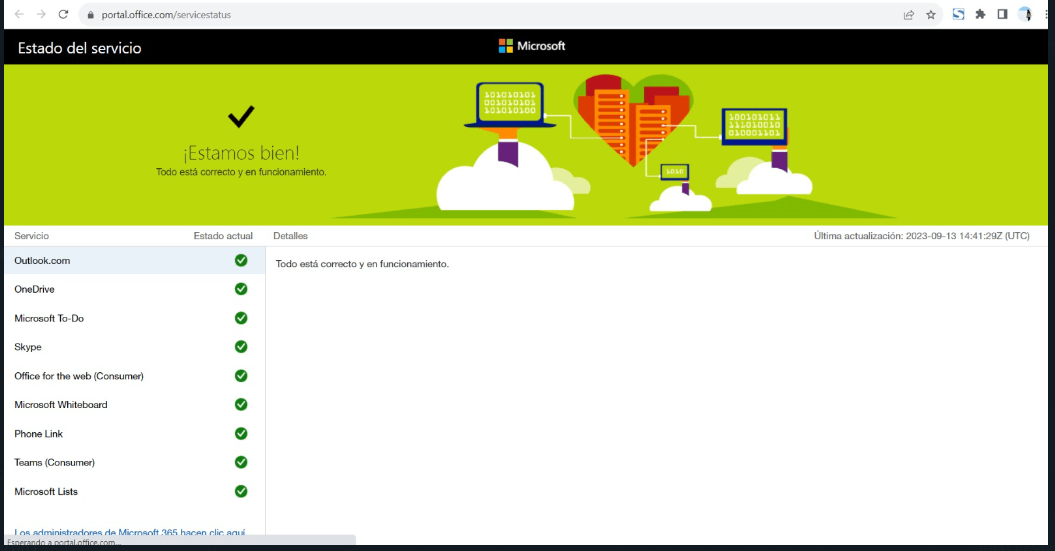Open the blue extension icon in toolbar

tap(958, 14)
